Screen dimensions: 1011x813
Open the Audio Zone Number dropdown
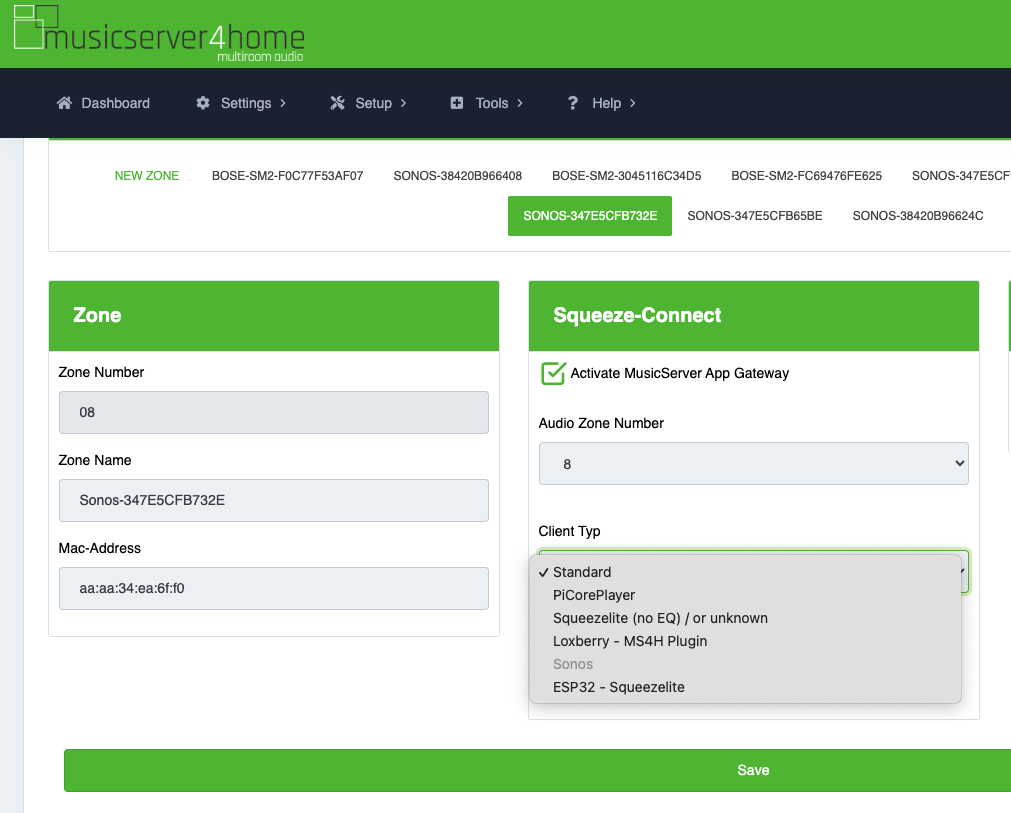(753, 464)
